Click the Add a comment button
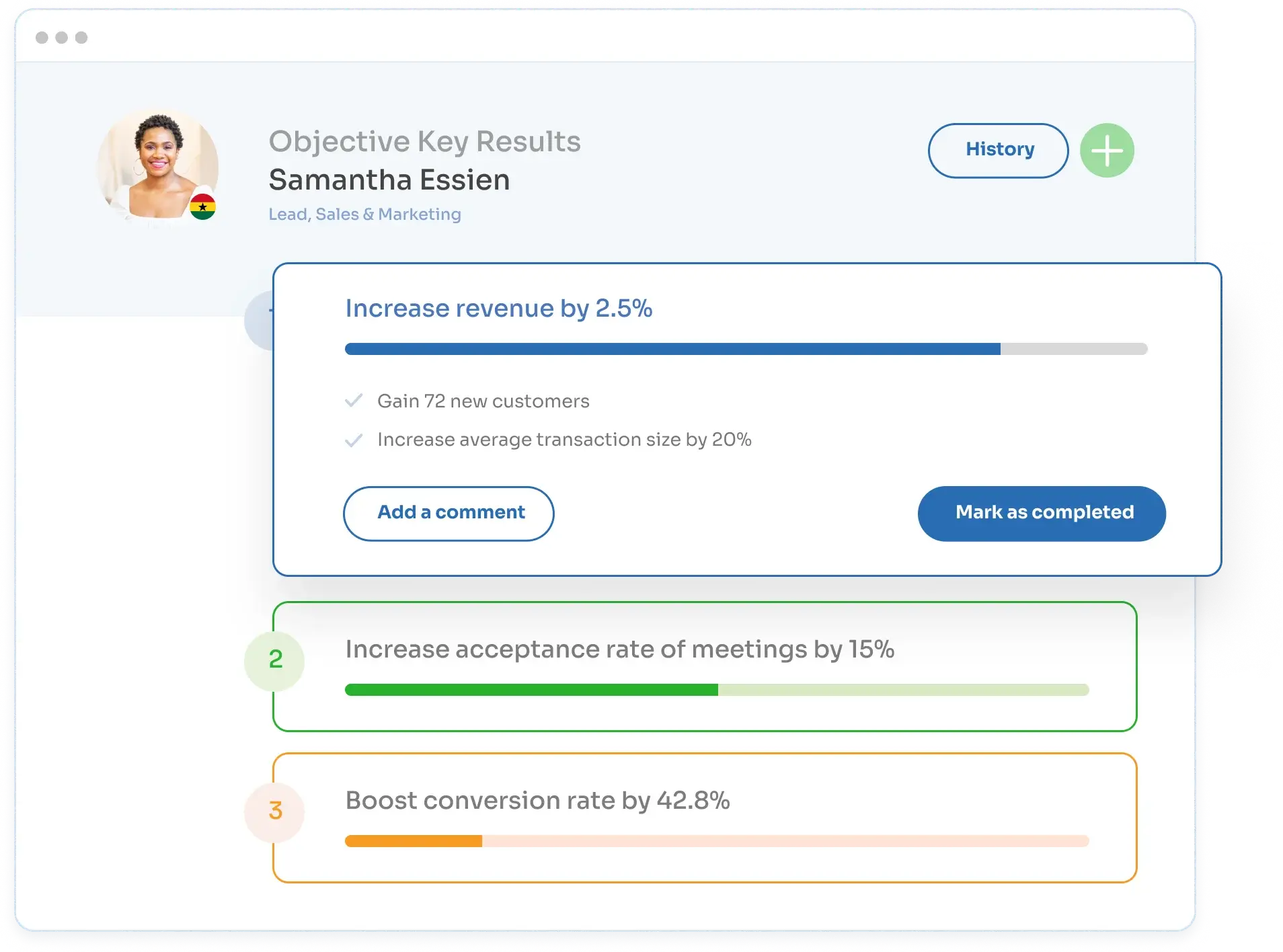The height and width of the screenshot is (952, 1283). 449,513
